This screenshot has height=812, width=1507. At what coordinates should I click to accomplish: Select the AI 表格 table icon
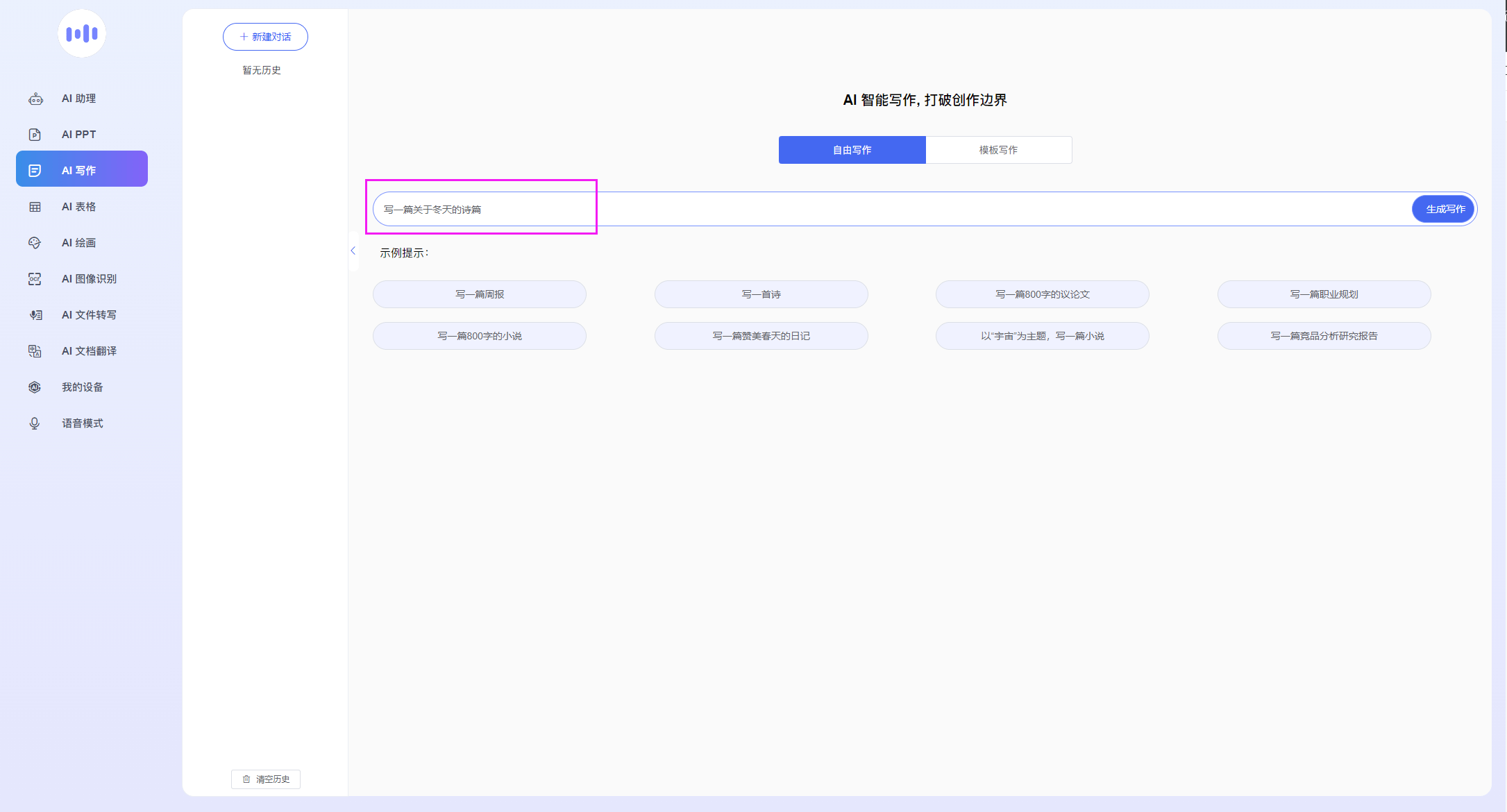click(35, 207)
